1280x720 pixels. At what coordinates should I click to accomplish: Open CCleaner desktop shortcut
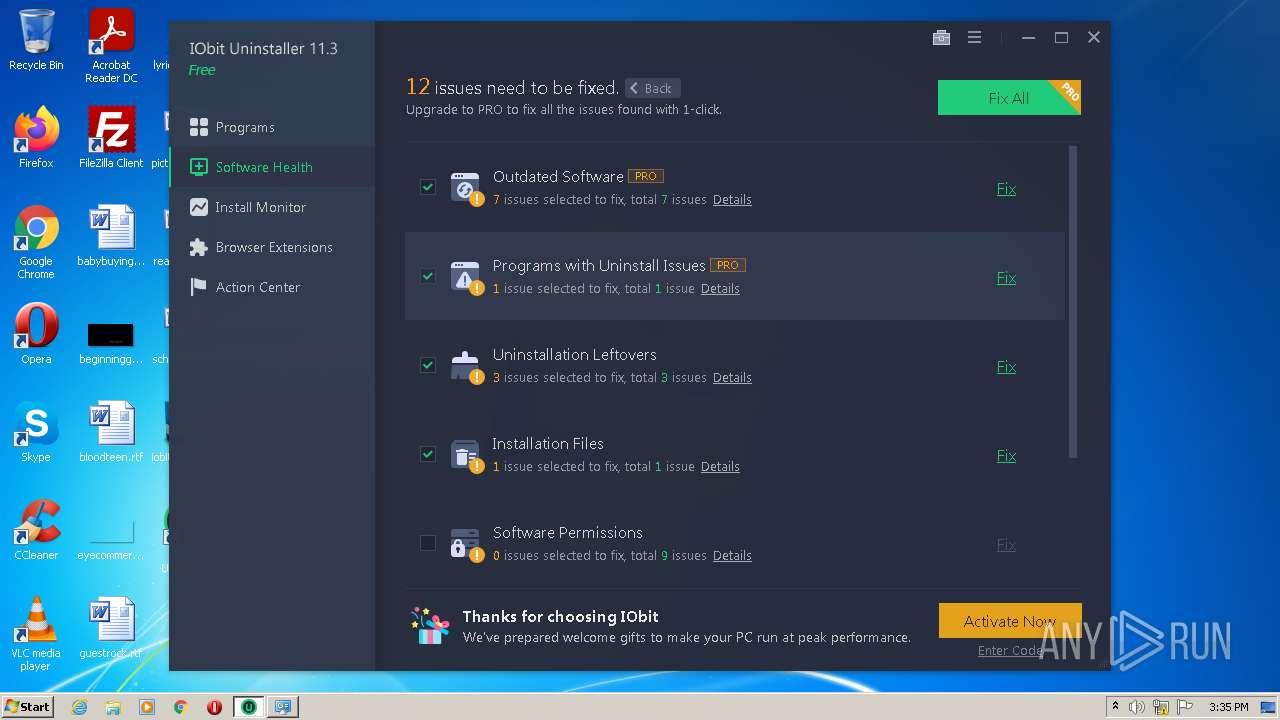click(36, 530)
